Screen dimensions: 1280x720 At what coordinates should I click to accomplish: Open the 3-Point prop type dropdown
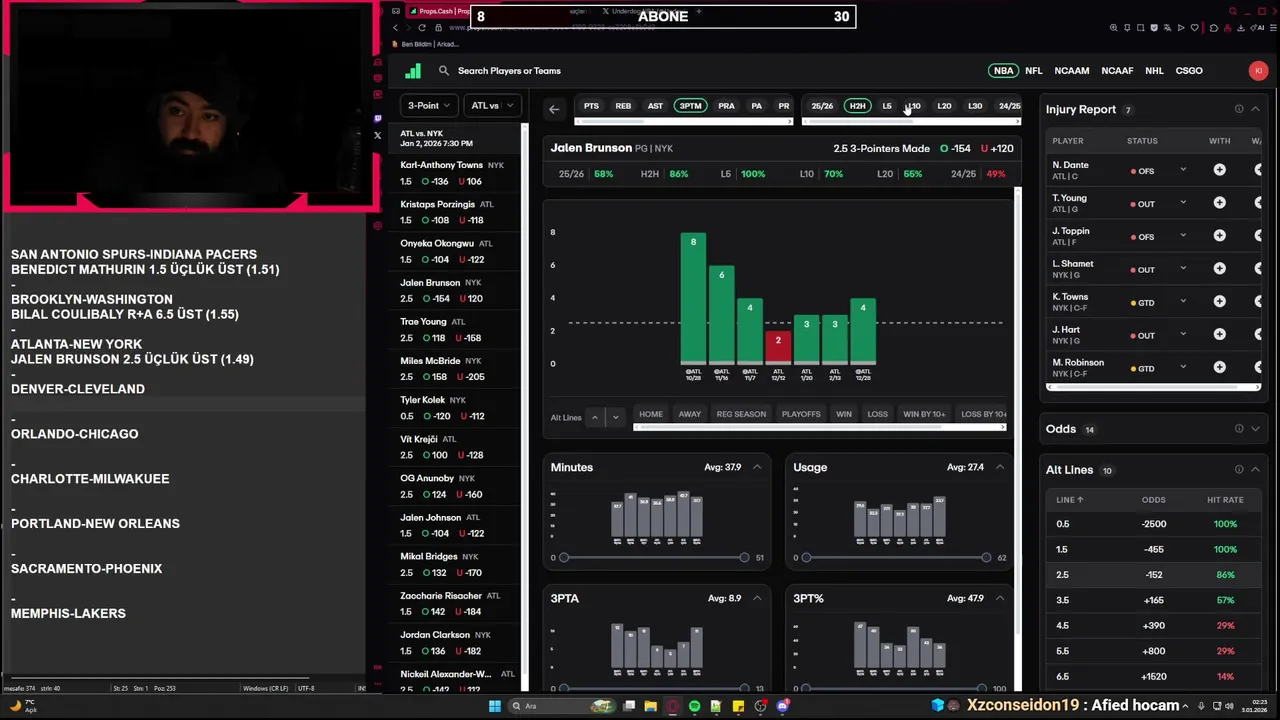pos(429,105)
